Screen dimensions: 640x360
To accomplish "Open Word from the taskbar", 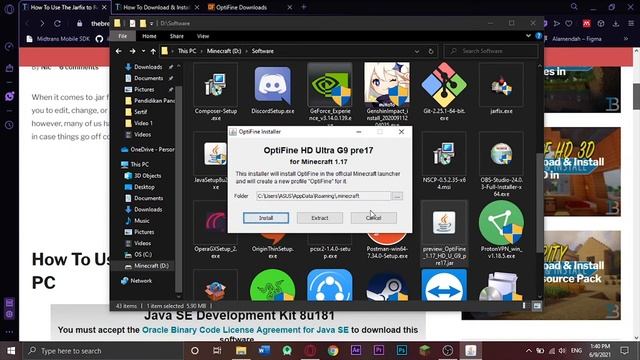I will pos(264,351).
